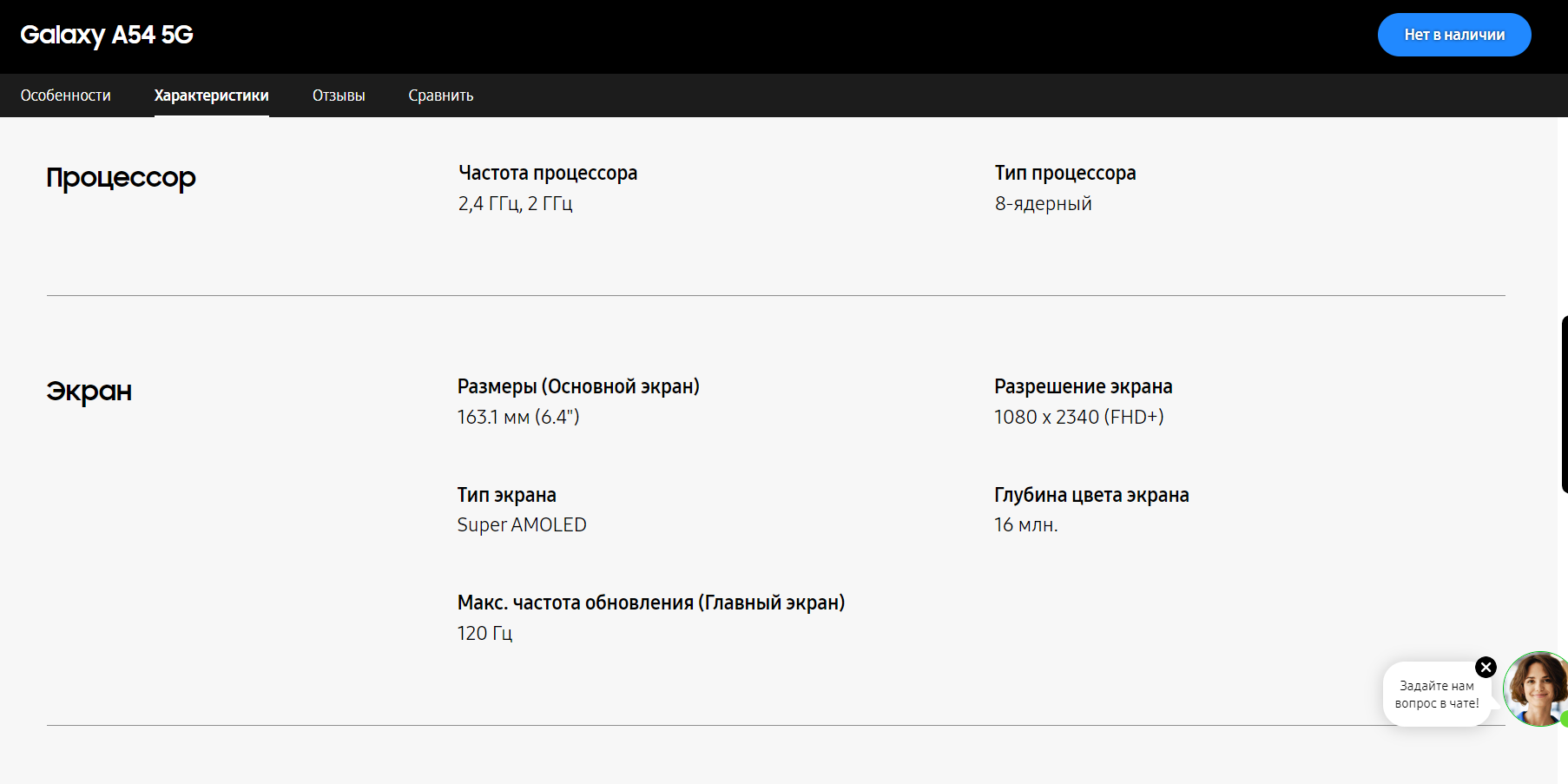The height and width of the screenshot is (784, 1568).
Task: Click the Galaxy A54 5G title
Action: pyautogui.click(x=107, y=35)
